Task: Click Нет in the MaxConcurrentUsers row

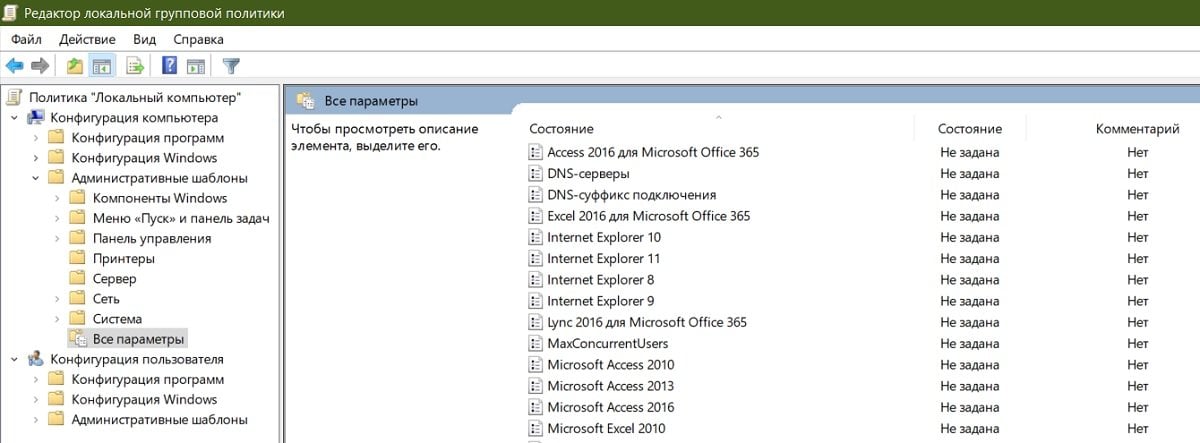Action: coord(1137,343)
